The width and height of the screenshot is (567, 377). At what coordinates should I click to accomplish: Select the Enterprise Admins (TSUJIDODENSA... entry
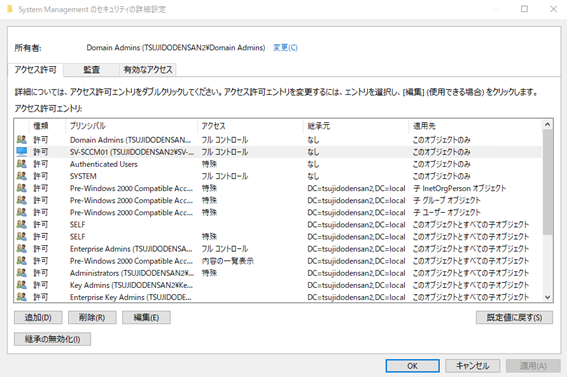click(131, 249)
